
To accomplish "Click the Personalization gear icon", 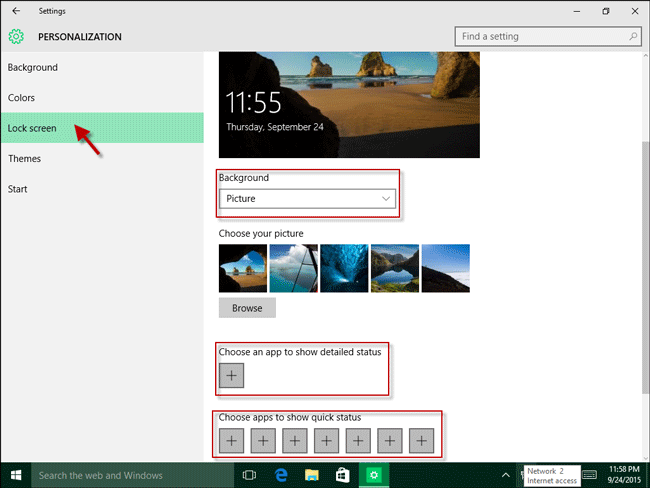I will point(16,36).
